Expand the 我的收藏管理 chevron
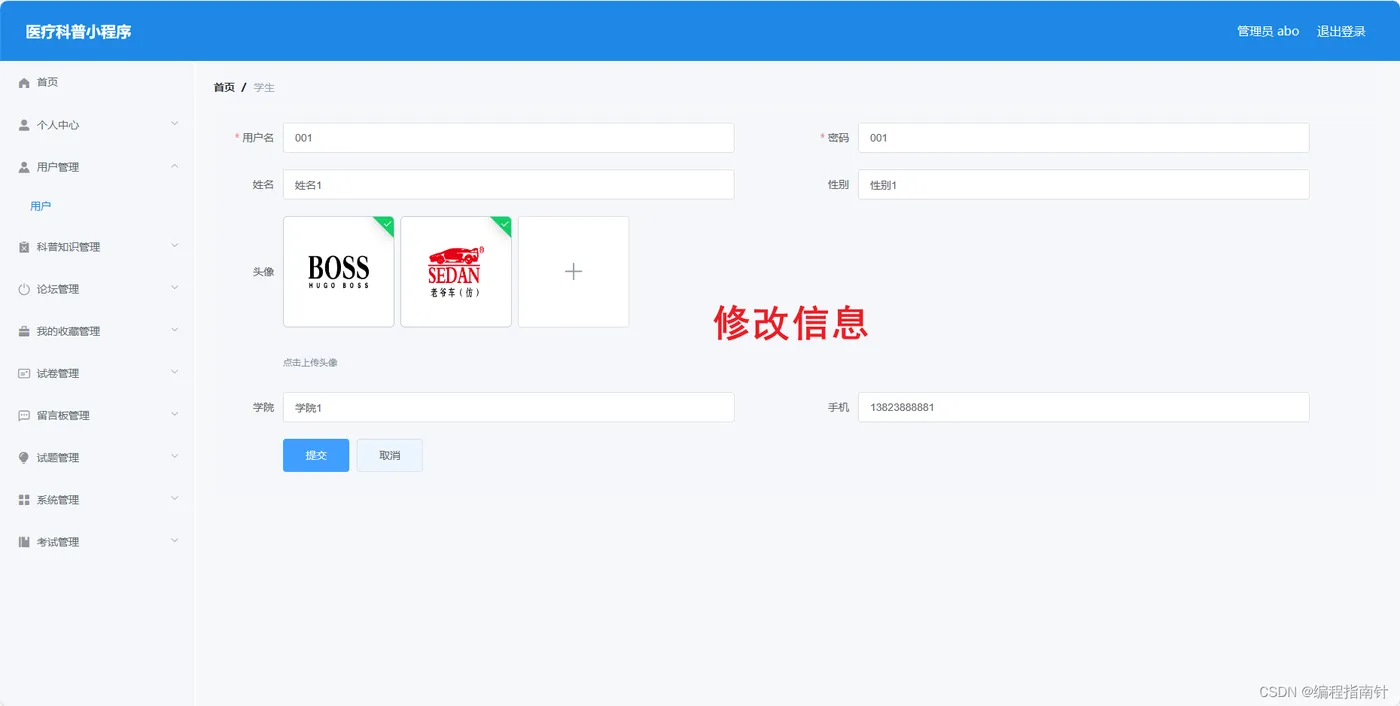The image size is (1400, 706). click(174, 330)
